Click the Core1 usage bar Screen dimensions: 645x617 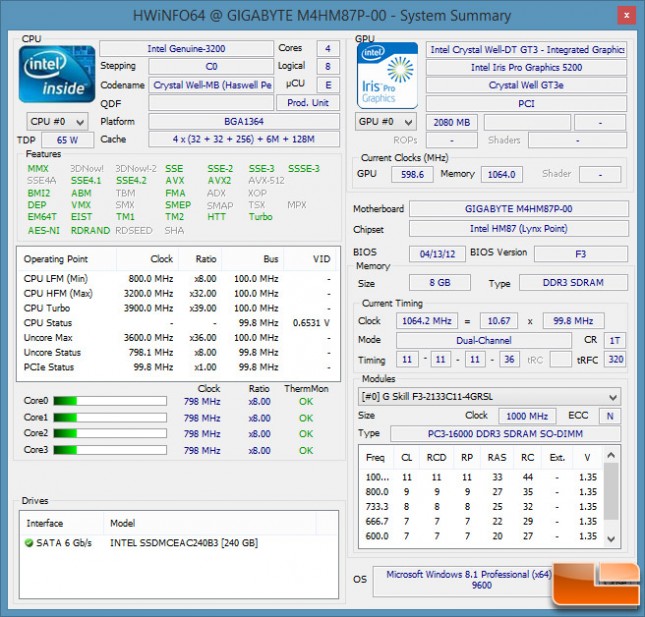[x=110, y=418]
